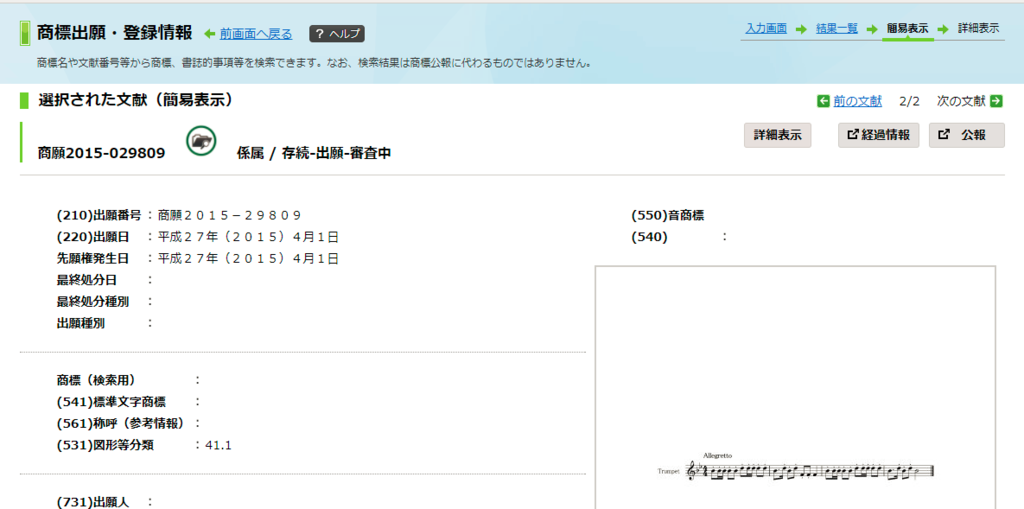Select 簡易表示 breadcrumb step
1024x509 pixels.
tap(907, 29)
